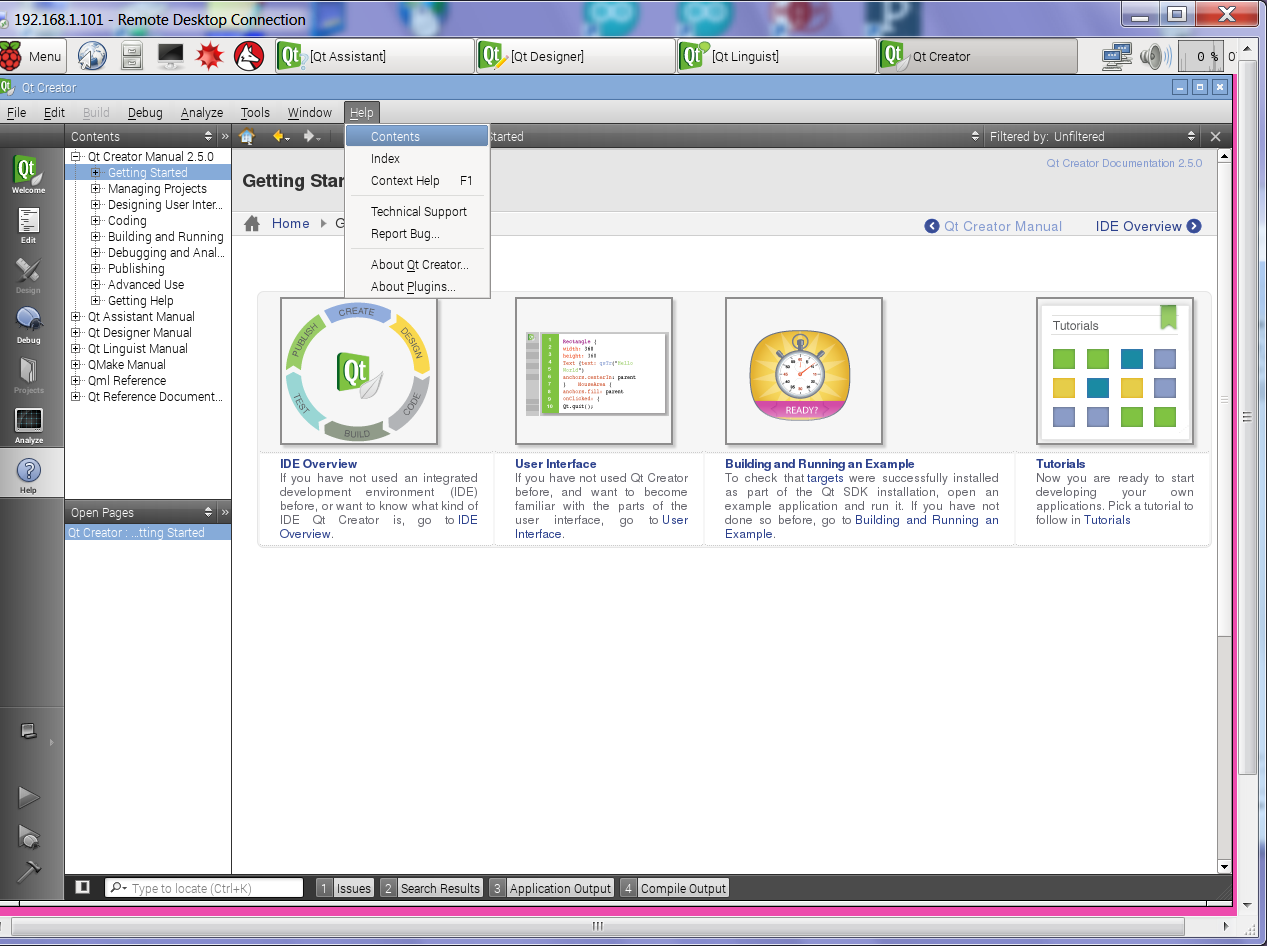Viewport: 1267px width, 946px height.
Task: Open the Tutorials heading link
Action: coord(1060,464)
